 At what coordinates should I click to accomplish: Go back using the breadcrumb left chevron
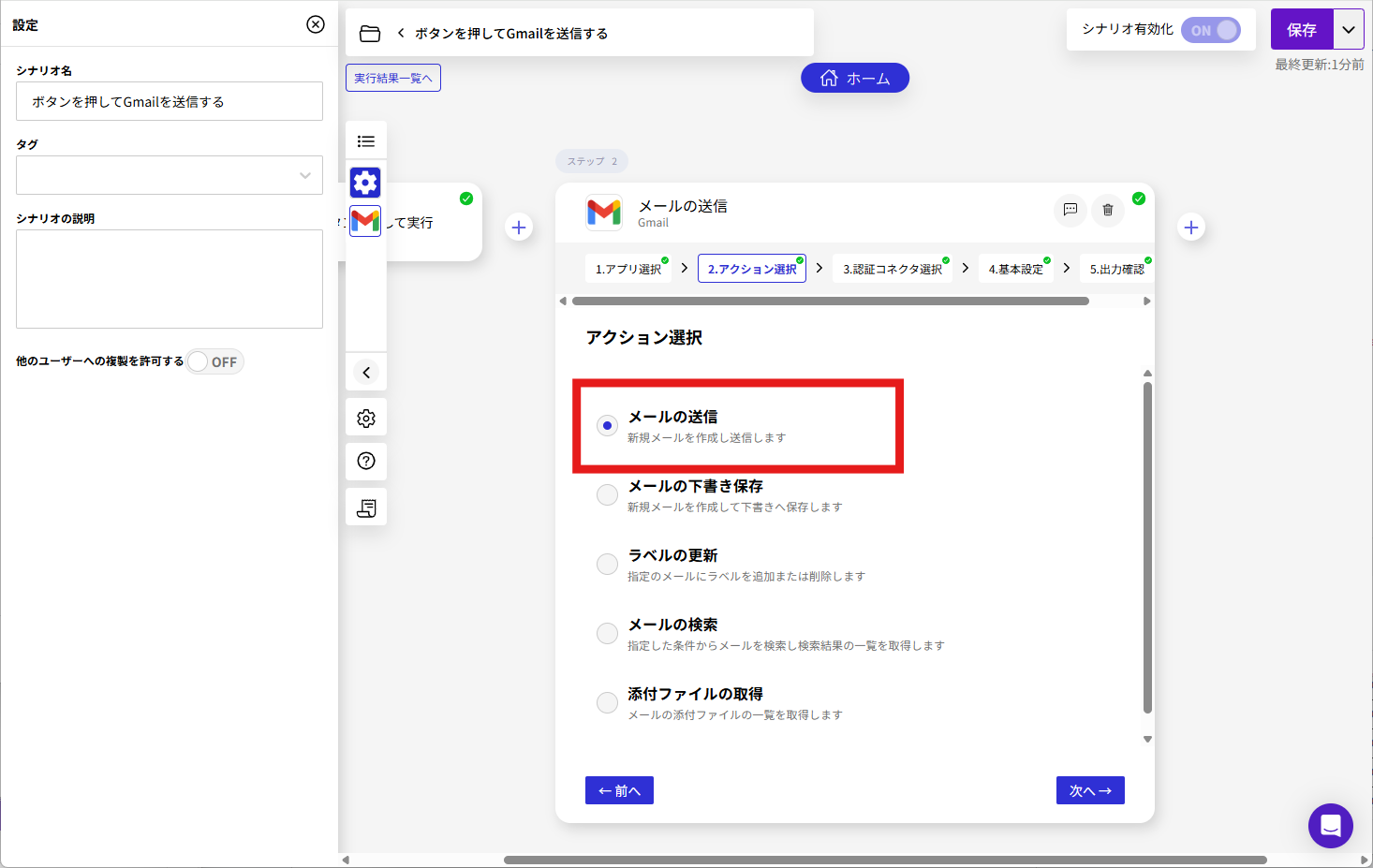[401, 33]
